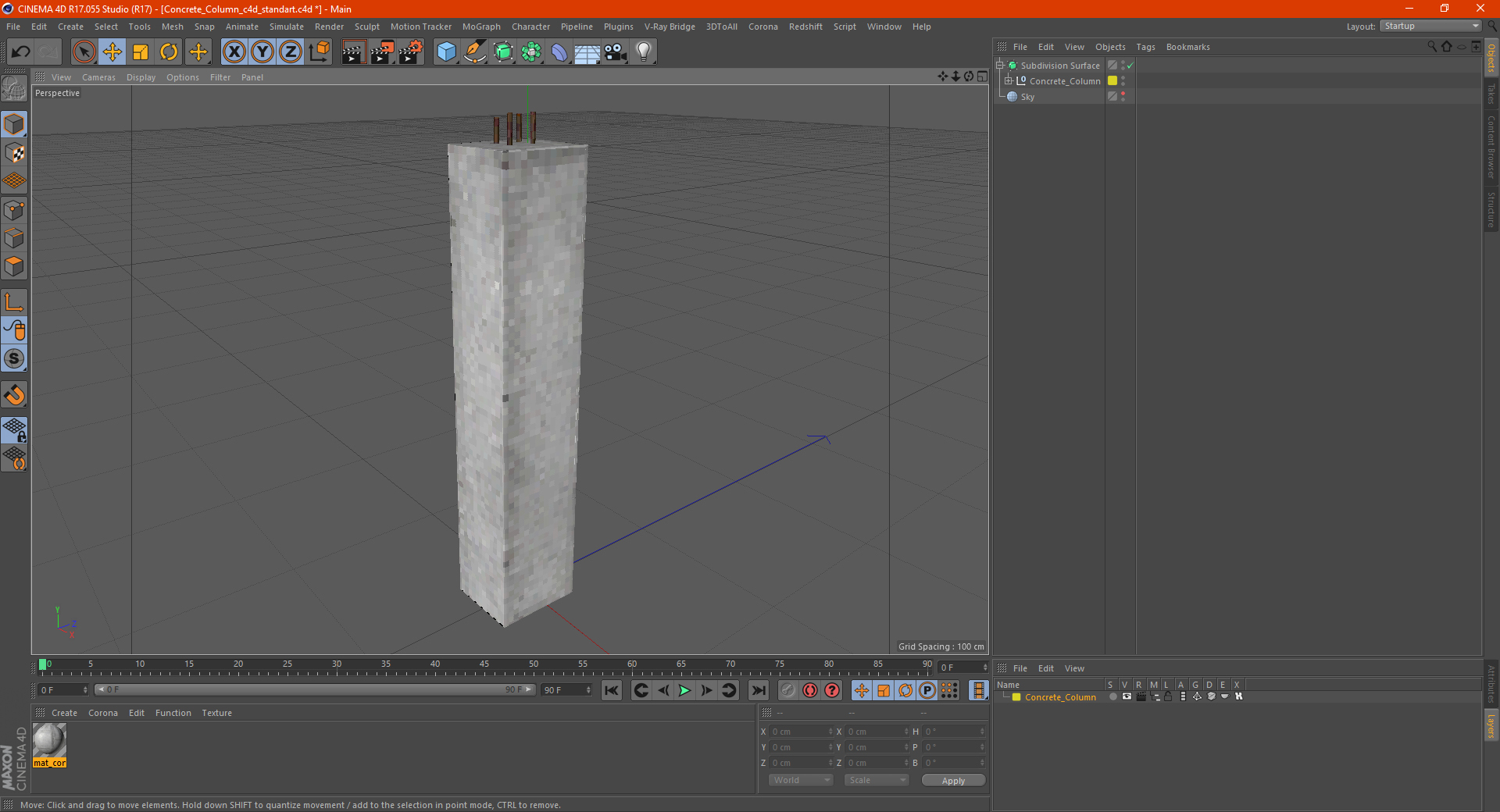Open the Content Browser side tab
The height and width of the screenshot is (812, 1500).
click(x=1491, y=147)
